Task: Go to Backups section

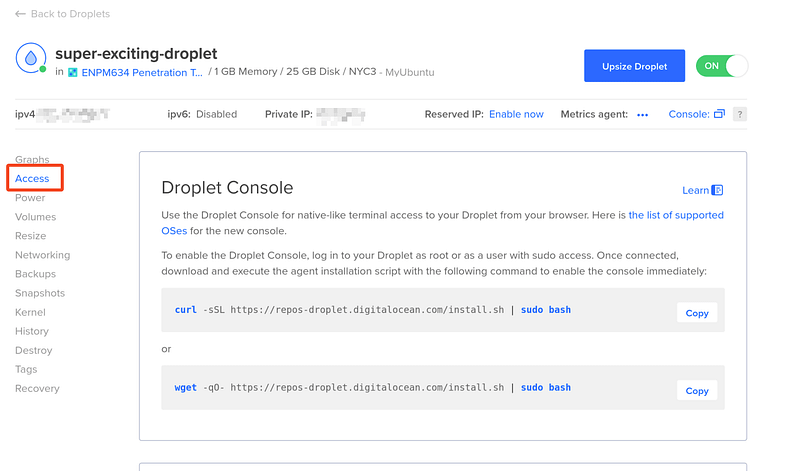Action: 35,274
